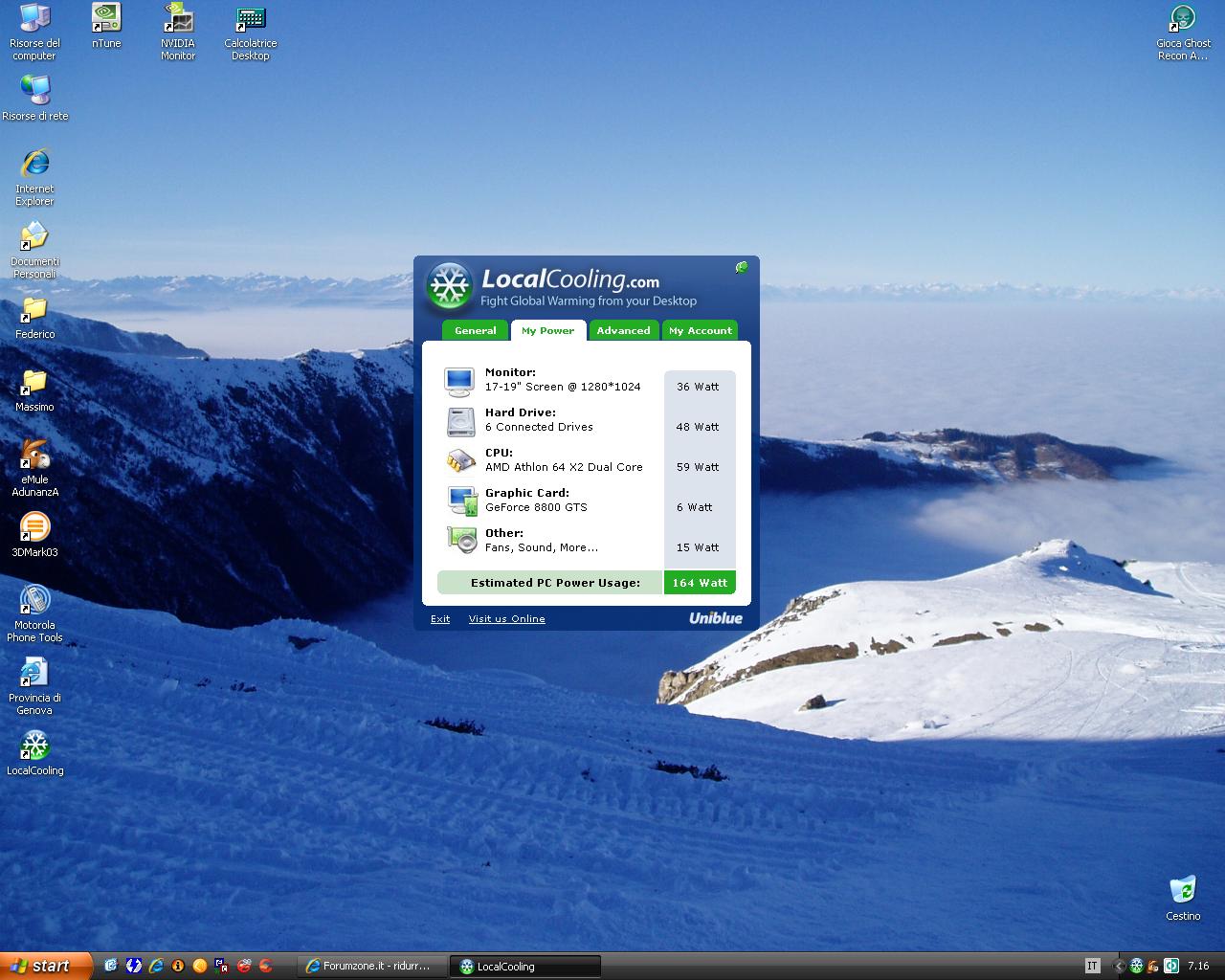Click the Monitor icon in My Power
The width and height of the screenshot is (1225, 980).
point(459,381)
